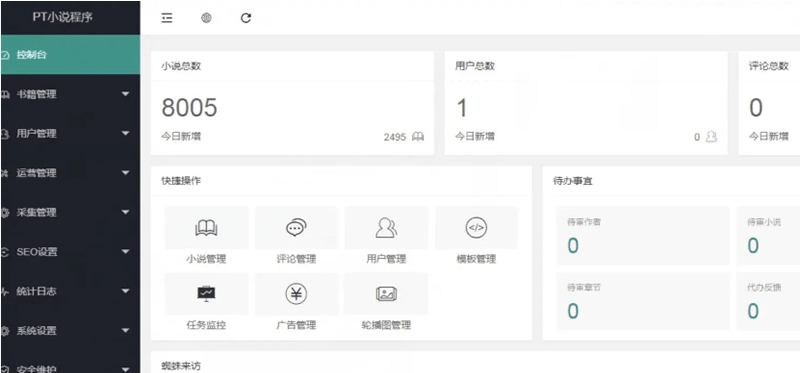Click the 书籍管理 sidebar book icon

pyautogui.click(x=5, y=94)
